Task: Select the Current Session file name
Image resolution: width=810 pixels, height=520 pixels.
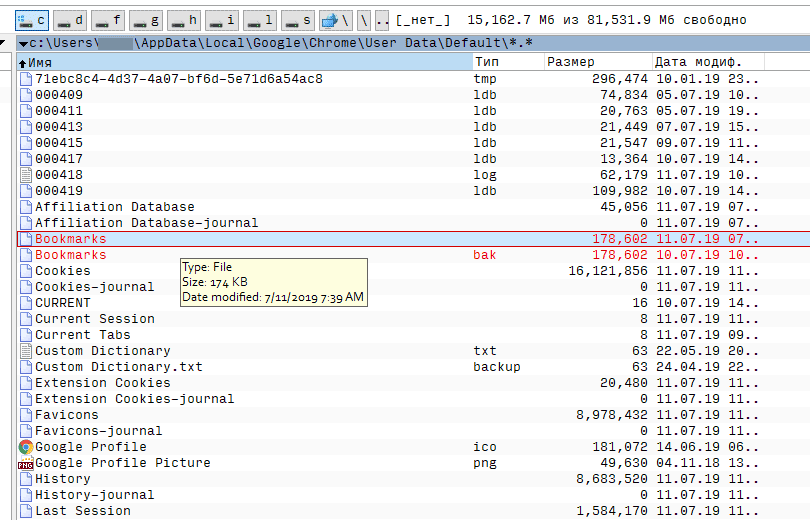Action: tap(95, 319)
